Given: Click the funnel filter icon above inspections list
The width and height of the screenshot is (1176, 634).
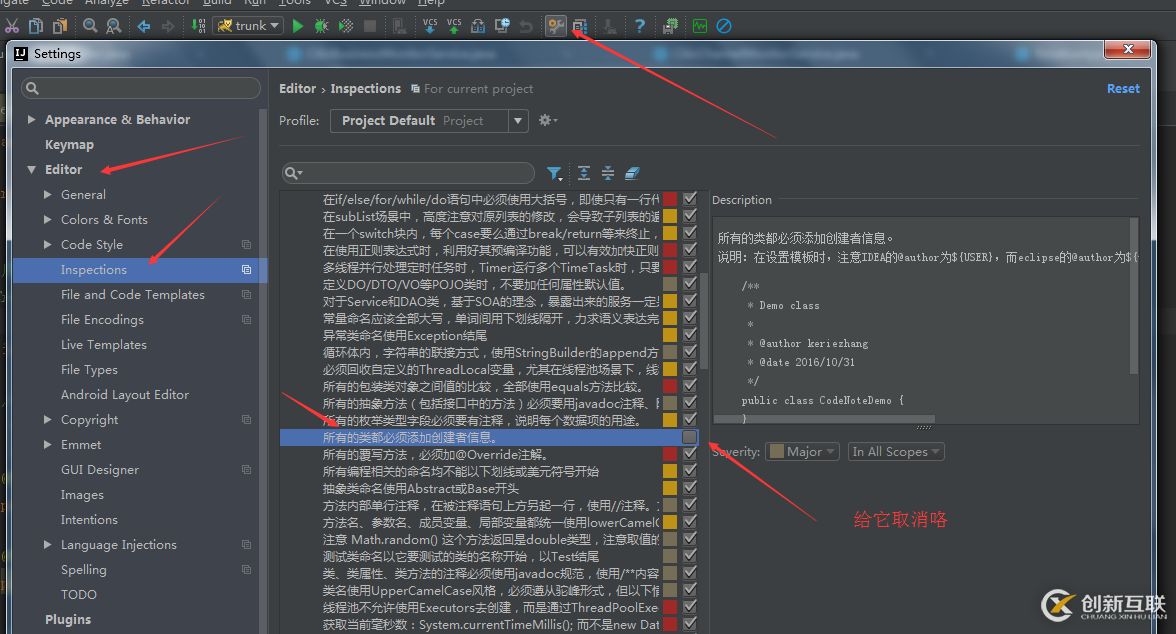Looking at the screenshot, I should 554,173.
